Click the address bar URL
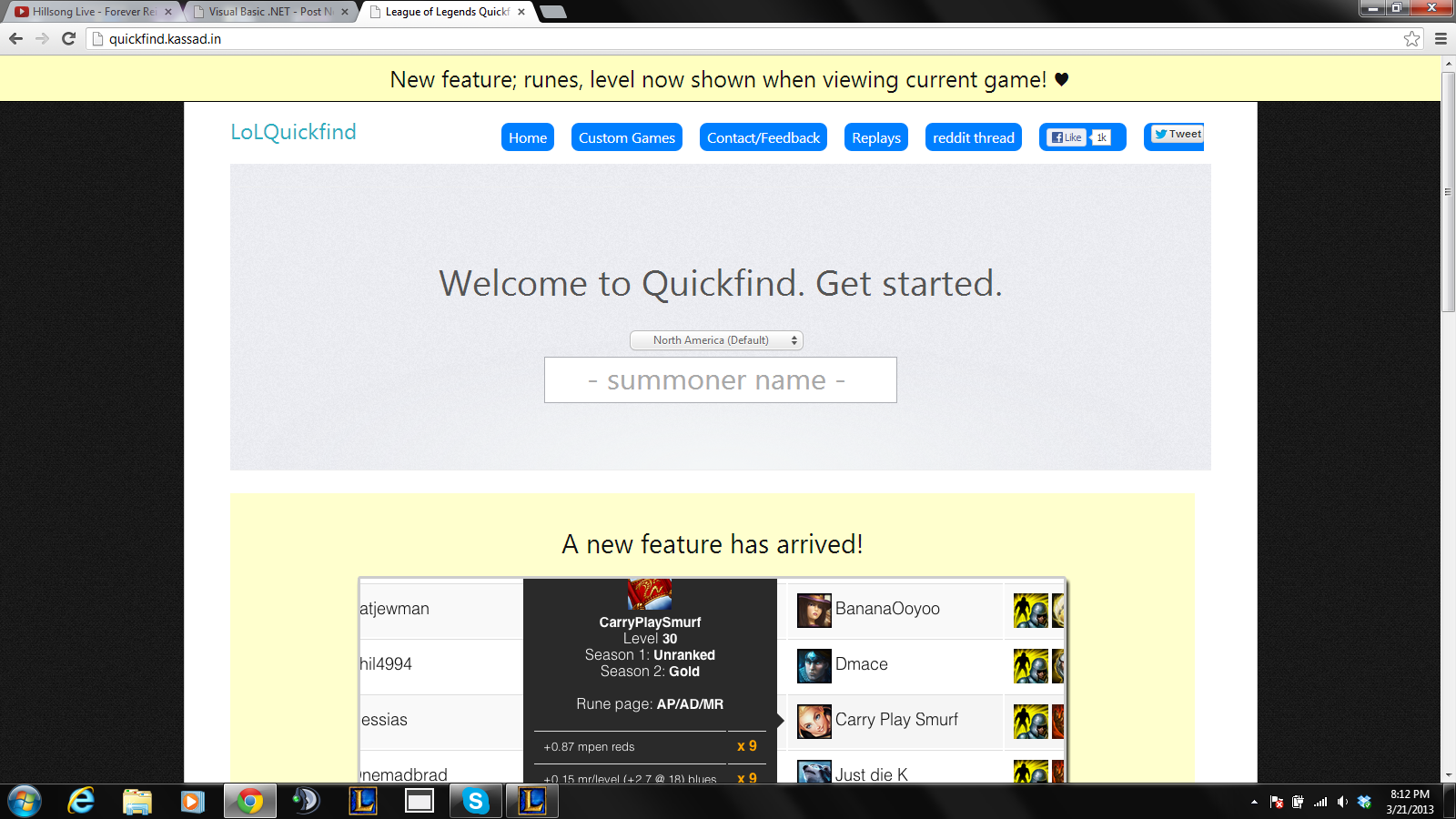 [x=165, y=38]
